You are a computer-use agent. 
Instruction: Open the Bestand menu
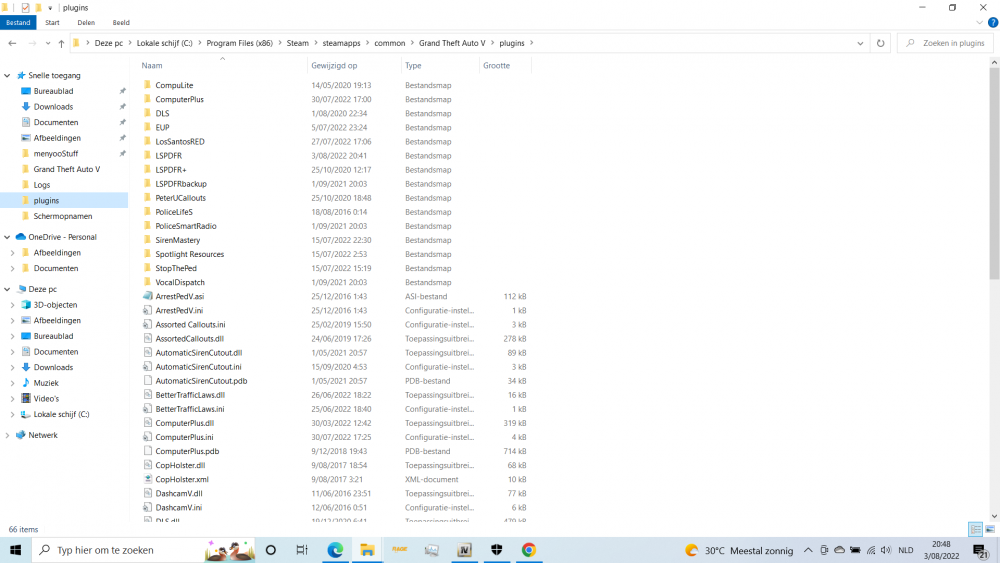[18, 22]
